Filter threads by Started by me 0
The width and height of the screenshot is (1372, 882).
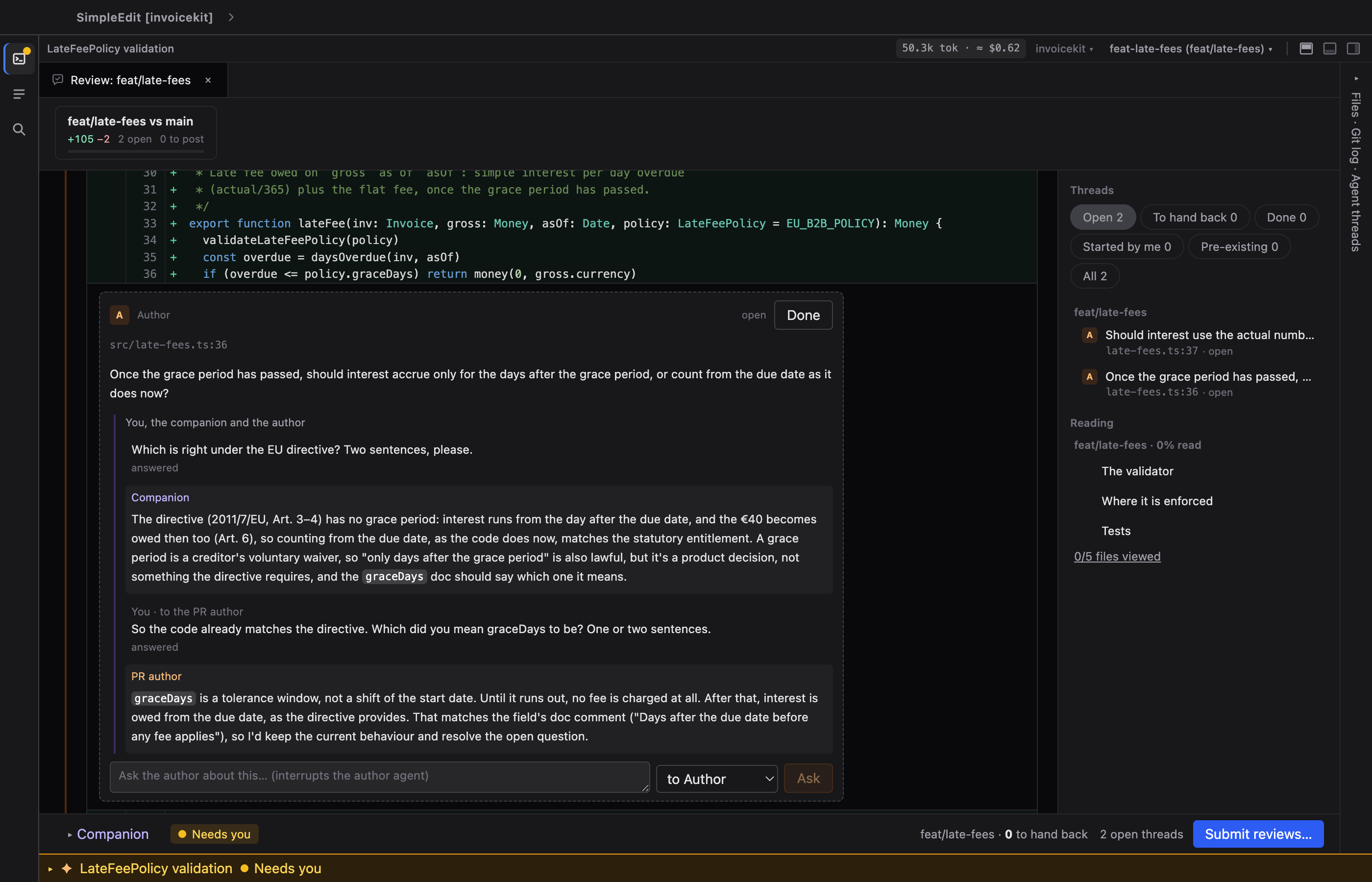coord(1127,247)
